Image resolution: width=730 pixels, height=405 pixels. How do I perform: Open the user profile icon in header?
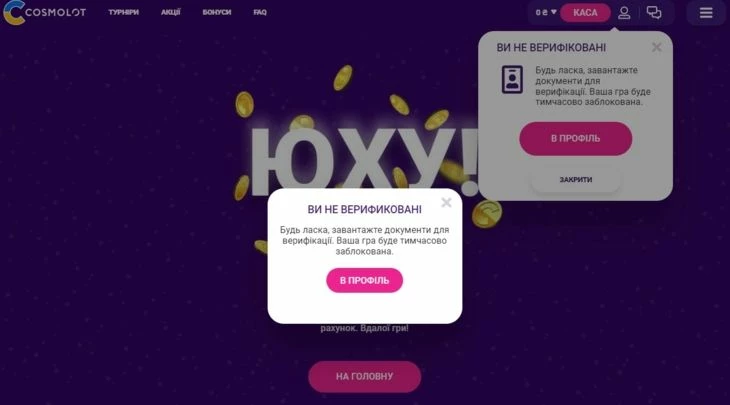click(624, 13)
